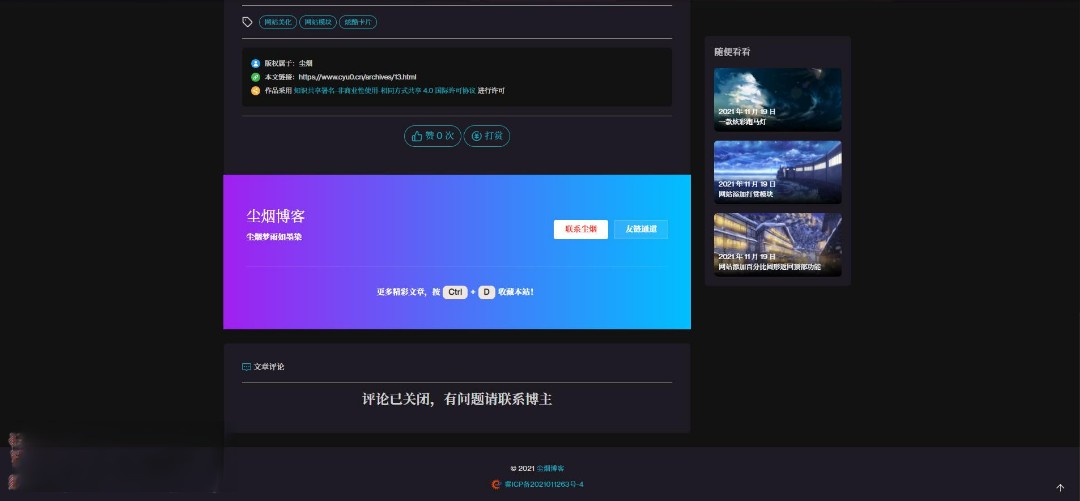Click the article URL cyu0.cn/archives/13.html
The height and width of the screenshot is (501, 1080).
[x=357, y=76]
